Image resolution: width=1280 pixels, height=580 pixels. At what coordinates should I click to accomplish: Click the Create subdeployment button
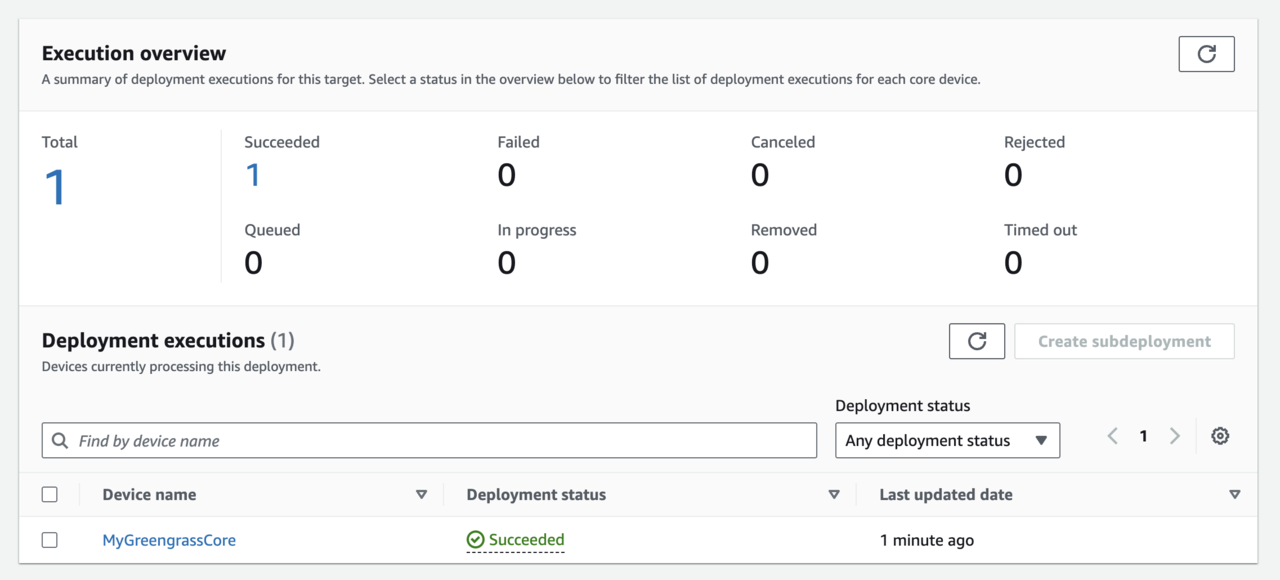1124,341
